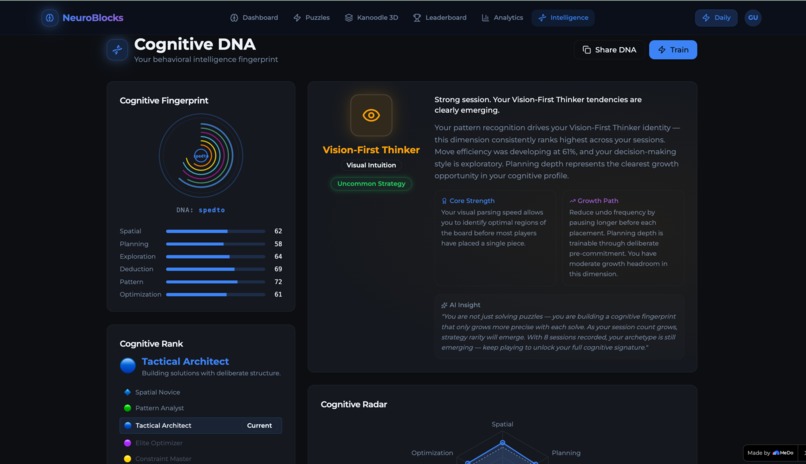Click the Uncommon Strategy badge
Screen dimensions: 806x464
point(371,183)
